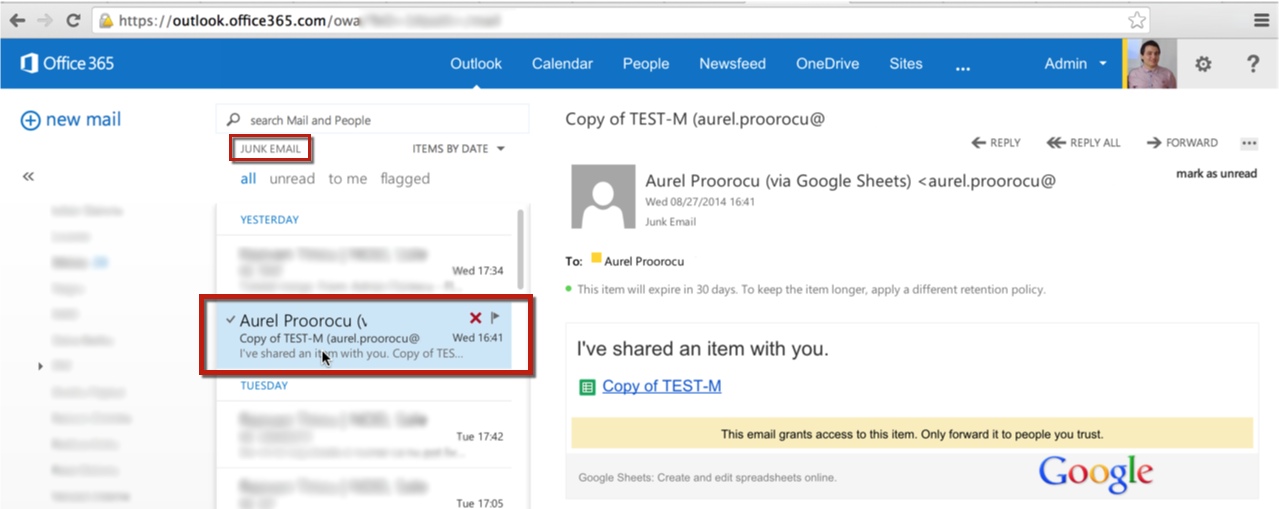The image size is (1279, 509).
Task: Click the search magnifier icon
Action: (x=234, y=119)
